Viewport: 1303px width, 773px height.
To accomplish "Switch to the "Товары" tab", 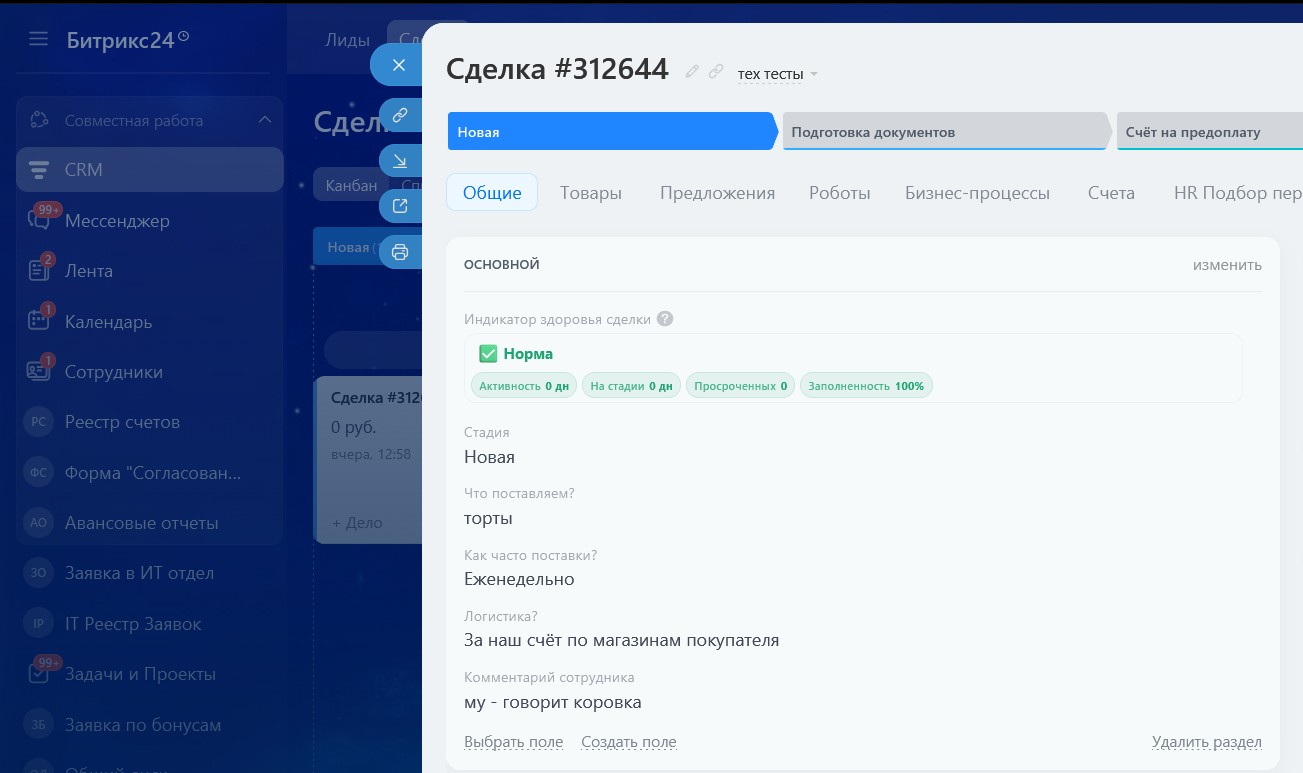I will coord(590,193).
